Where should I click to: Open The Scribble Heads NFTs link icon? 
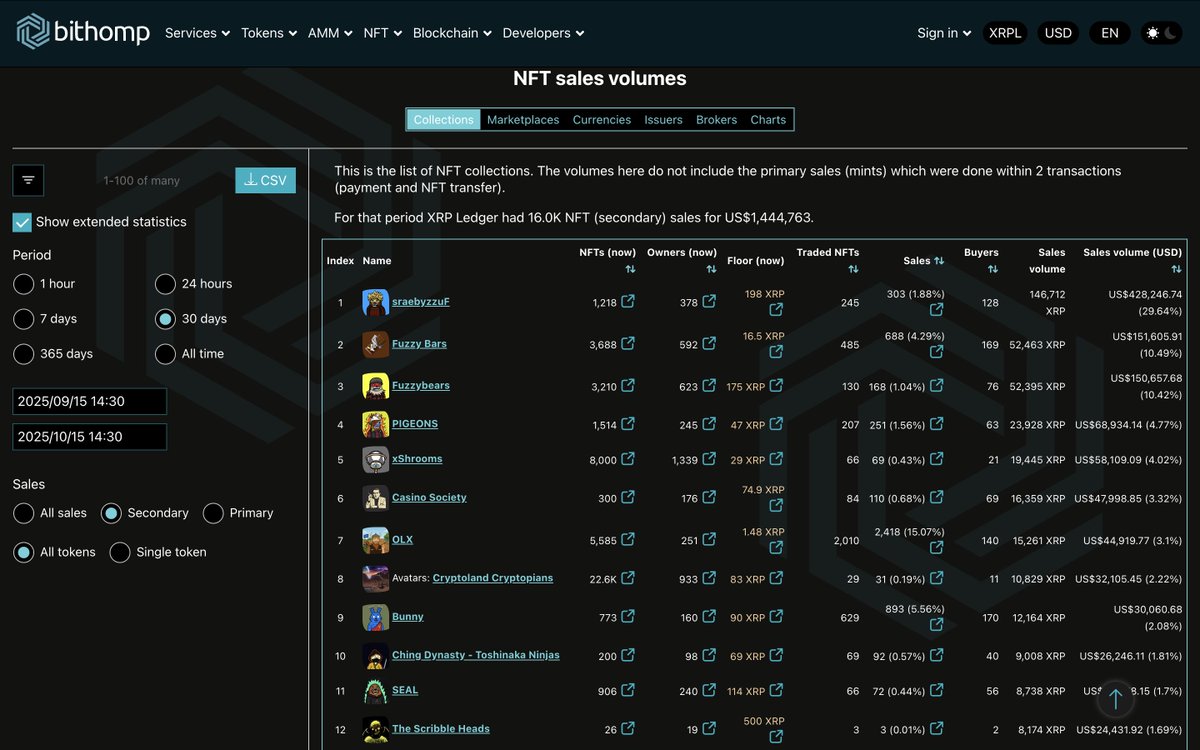[x=628, y=728]
